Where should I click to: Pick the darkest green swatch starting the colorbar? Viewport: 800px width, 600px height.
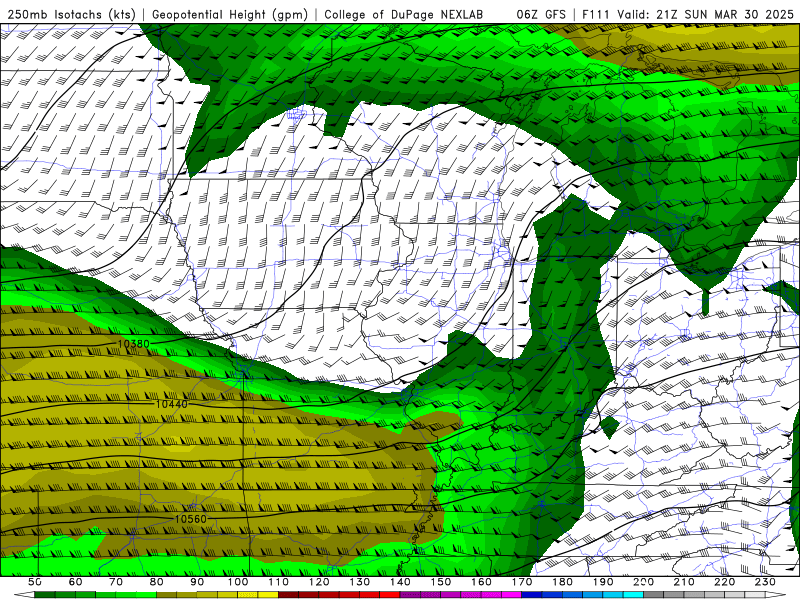click(x=44, y=595)
